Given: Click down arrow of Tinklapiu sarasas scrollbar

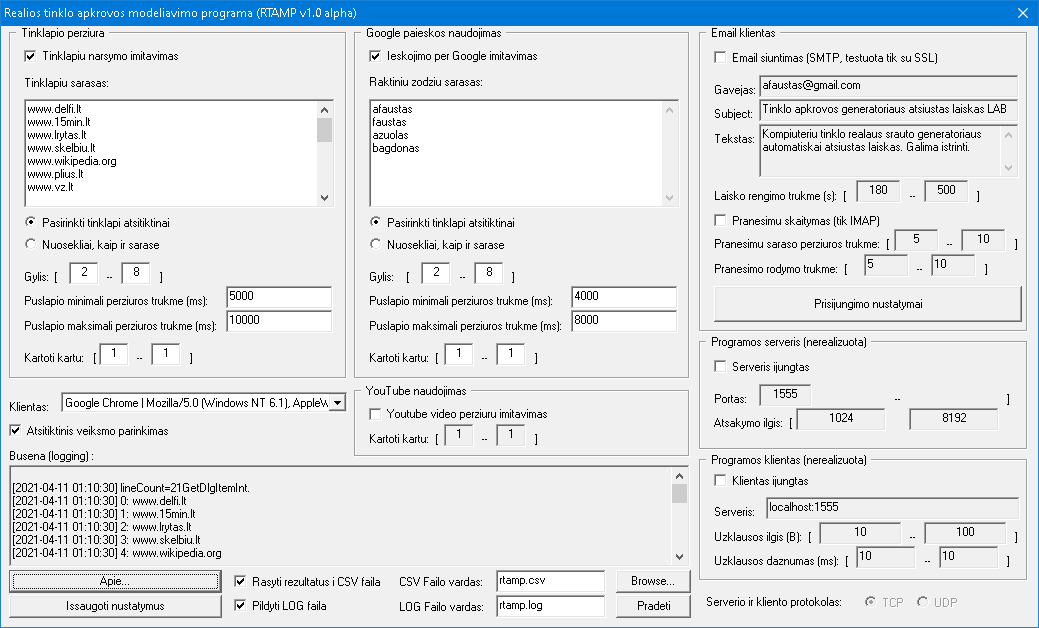Looking at the screenshot, I should [324, 197].
